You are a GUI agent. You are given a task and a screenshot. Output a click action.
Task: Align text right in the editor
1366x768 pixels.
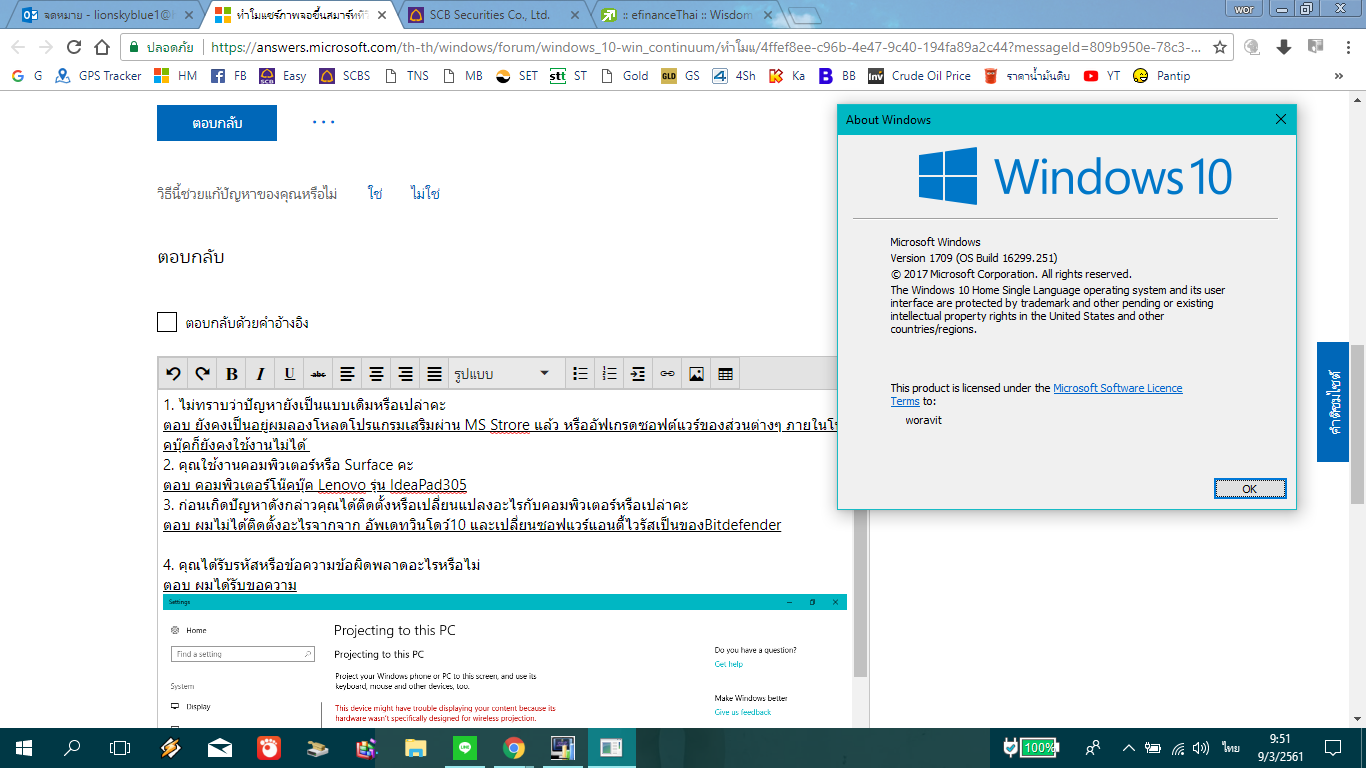pos(405,374)
